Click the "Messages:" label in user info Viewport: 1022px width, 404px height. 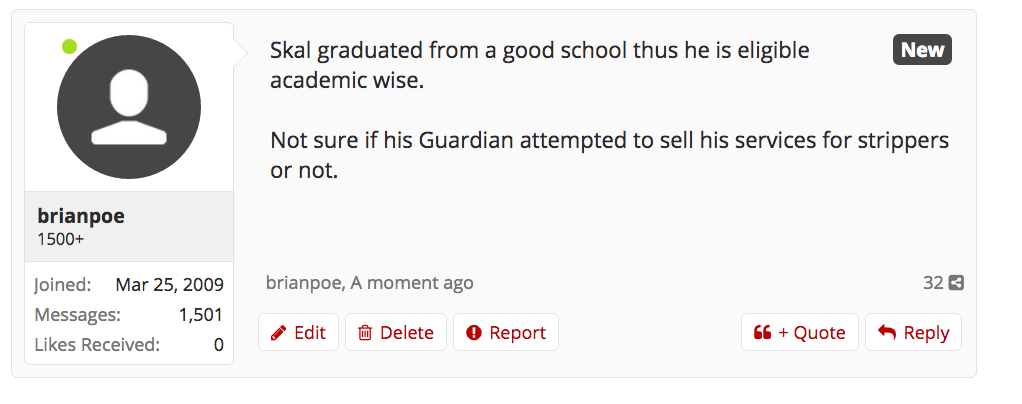point(77,315)
